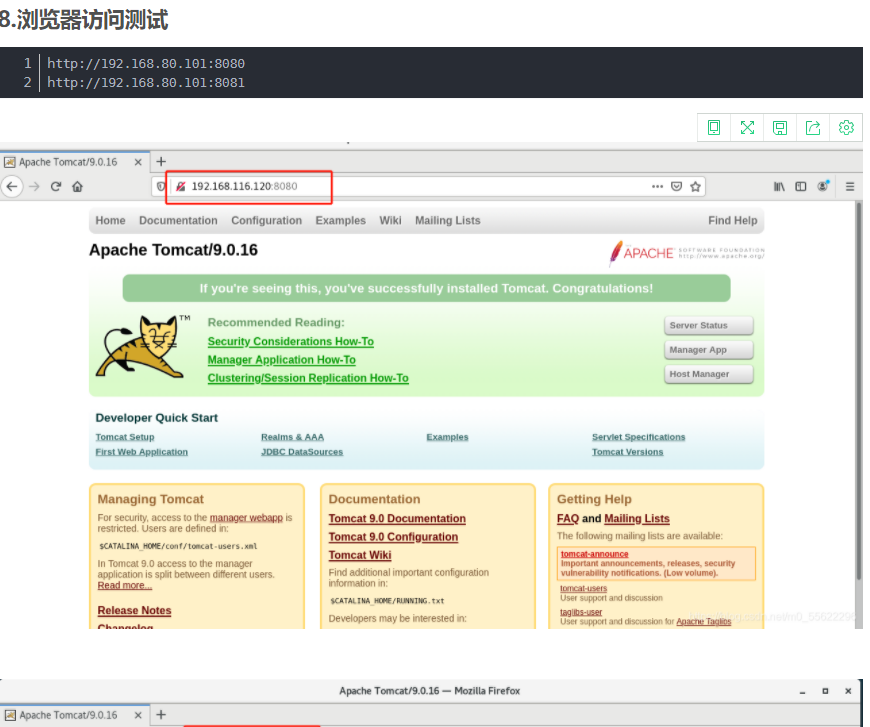Open the Realms & AAA link

pos(292,437)
